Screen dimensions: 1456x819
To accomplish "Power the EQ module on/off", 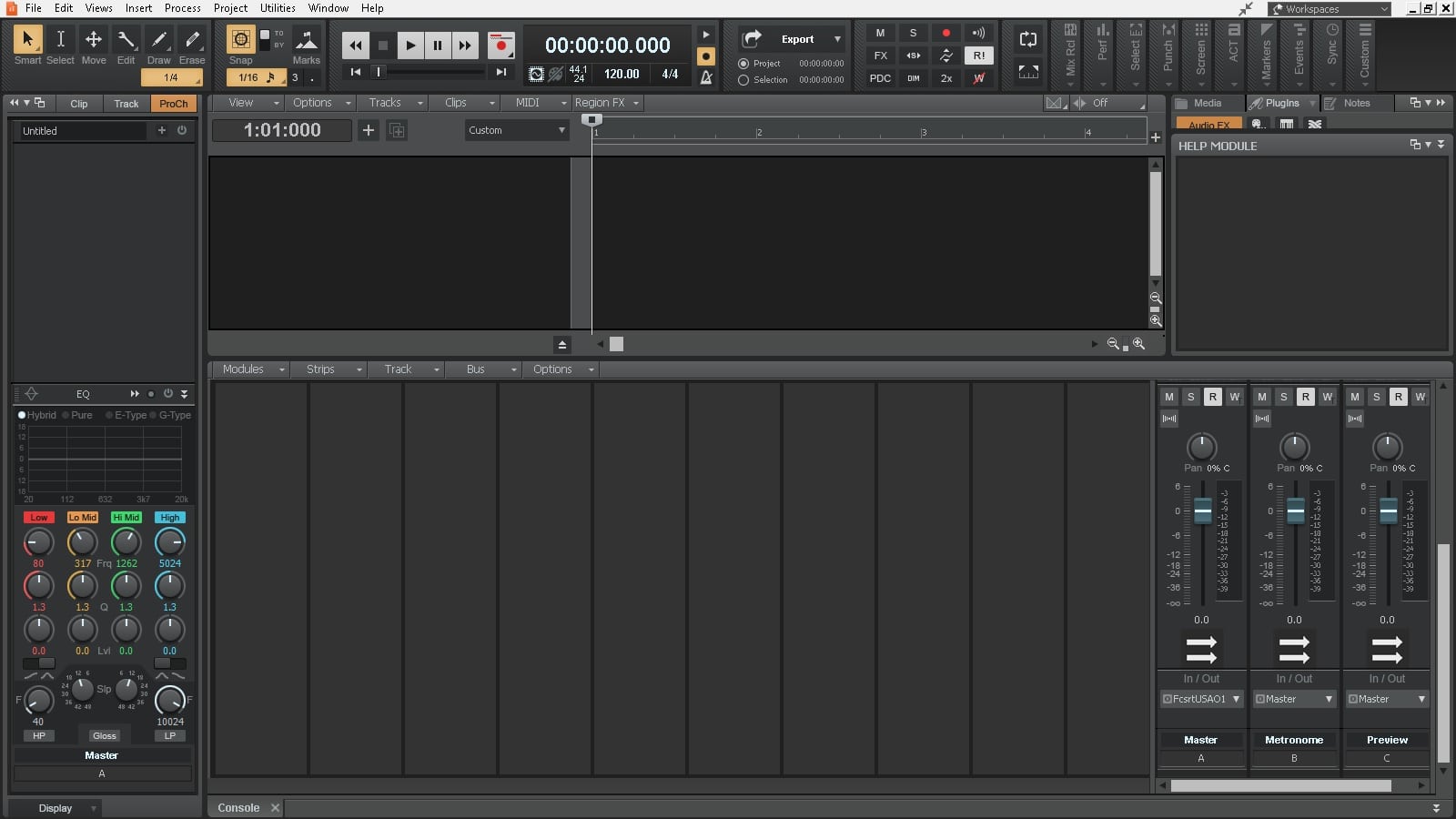I will [x=167, y=394].
